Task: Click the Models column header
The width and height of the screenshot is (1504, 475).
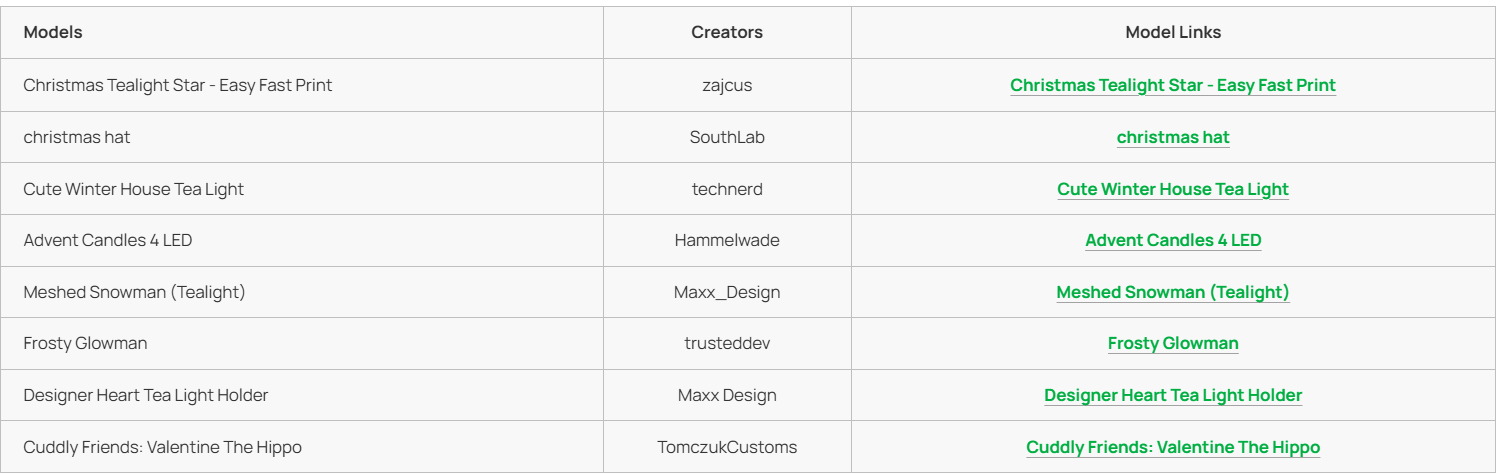Action: [53, 32]
